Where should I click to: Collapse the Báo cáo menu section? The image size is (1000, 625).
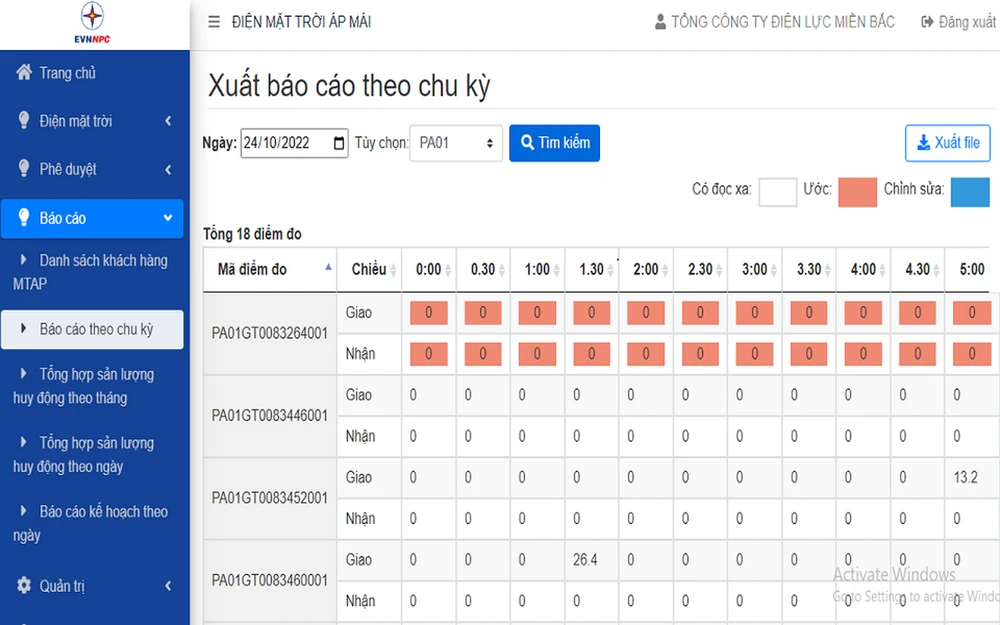[x=168, y=218]
